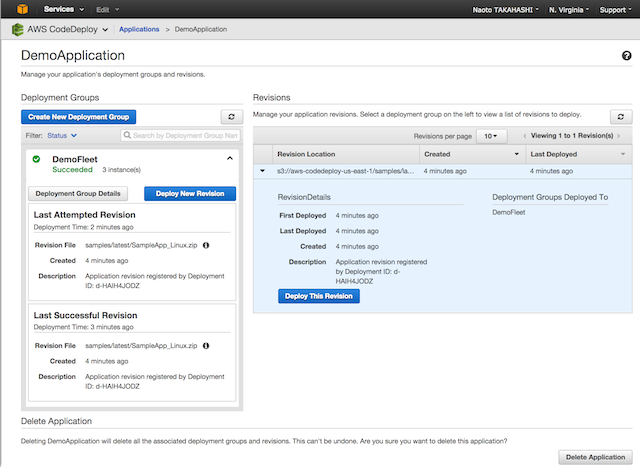The height and width of the screenshot is (467, 640).
Task: Click the DemoFleet green success checkmark
Action: point(36,159)
